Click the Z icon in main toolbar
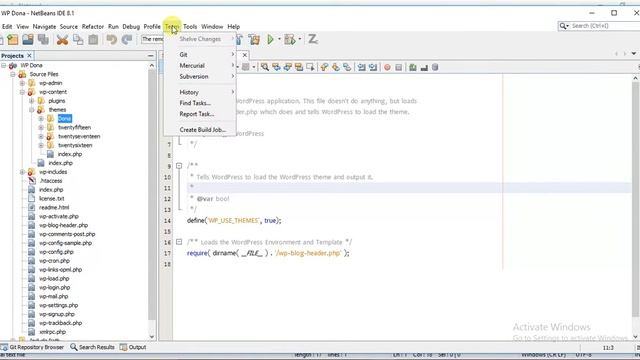This screenshot has width=640, height=360. point(313,39)
